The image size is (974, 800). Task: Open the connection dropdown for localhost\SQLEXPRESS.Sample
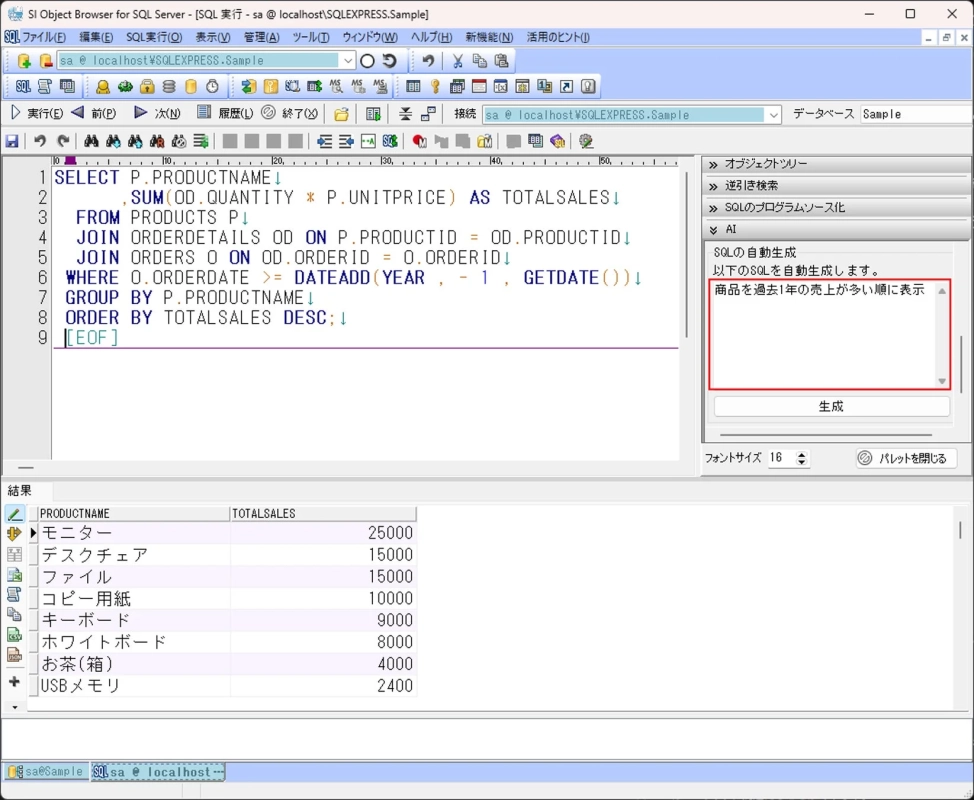point(347,60)
